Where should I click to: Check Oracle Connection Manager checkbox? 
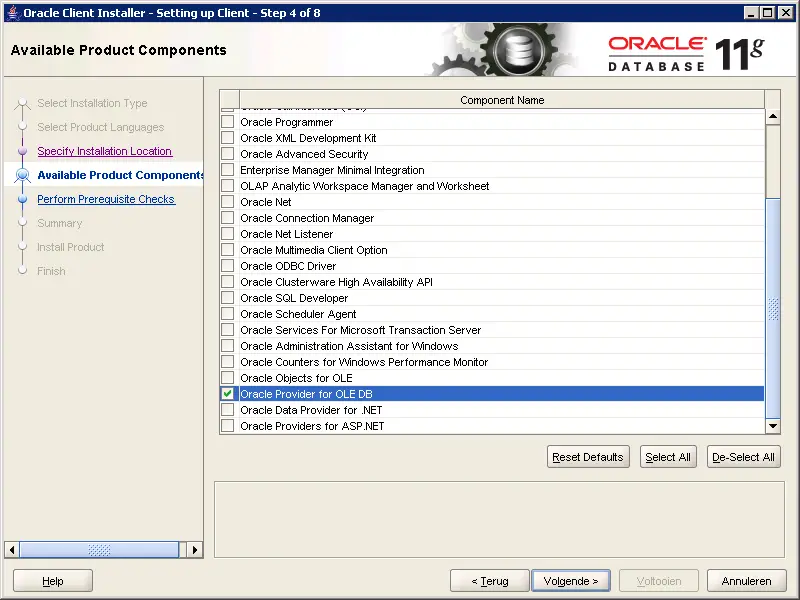click(228, 218)
